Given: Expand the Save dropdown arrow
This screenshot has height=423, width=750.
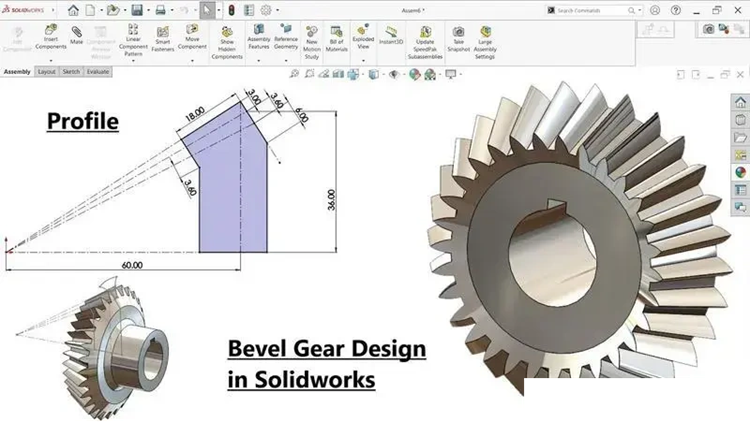Looking at the screenshot, I should coord(148,10).
